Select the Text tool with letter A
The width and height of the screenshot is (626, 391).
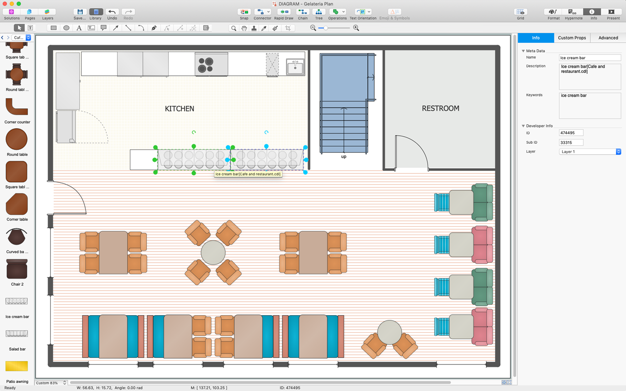79,28
